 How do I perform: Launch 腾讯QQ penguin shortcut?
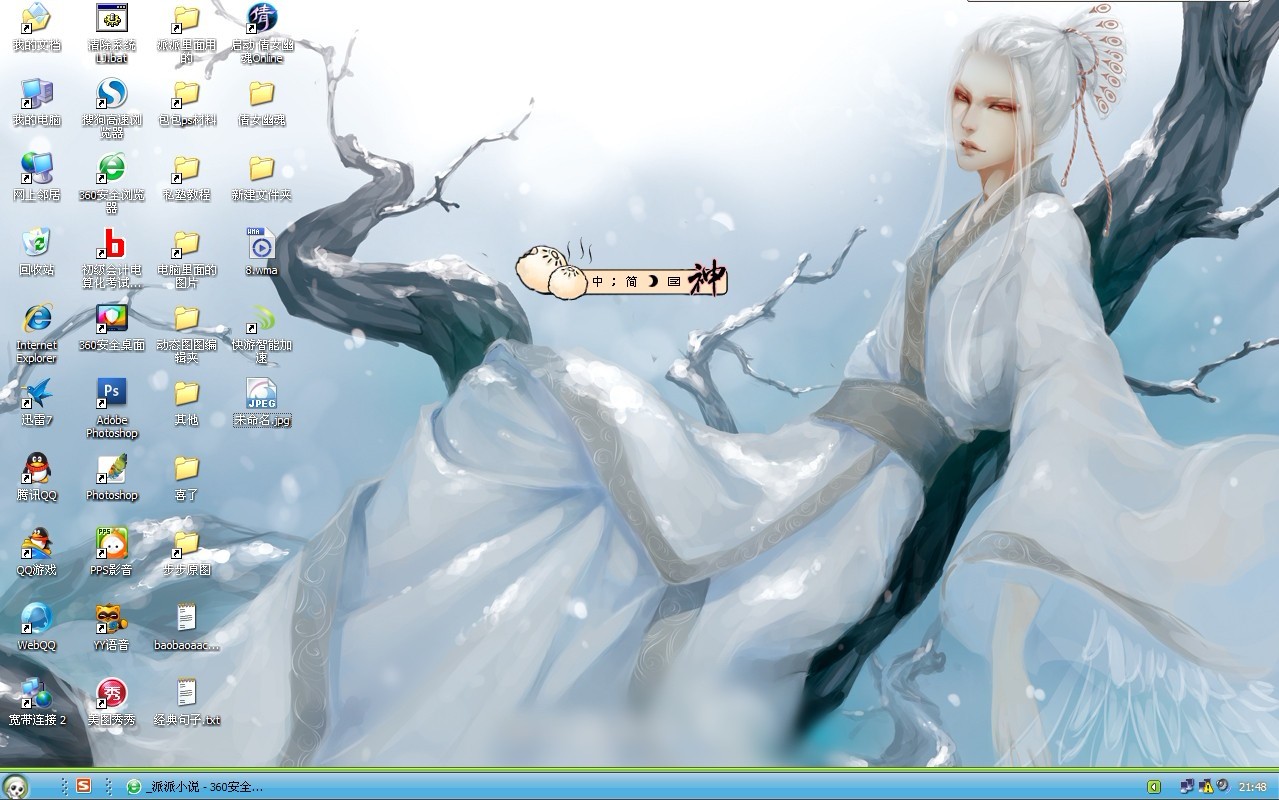click(37, 477)
